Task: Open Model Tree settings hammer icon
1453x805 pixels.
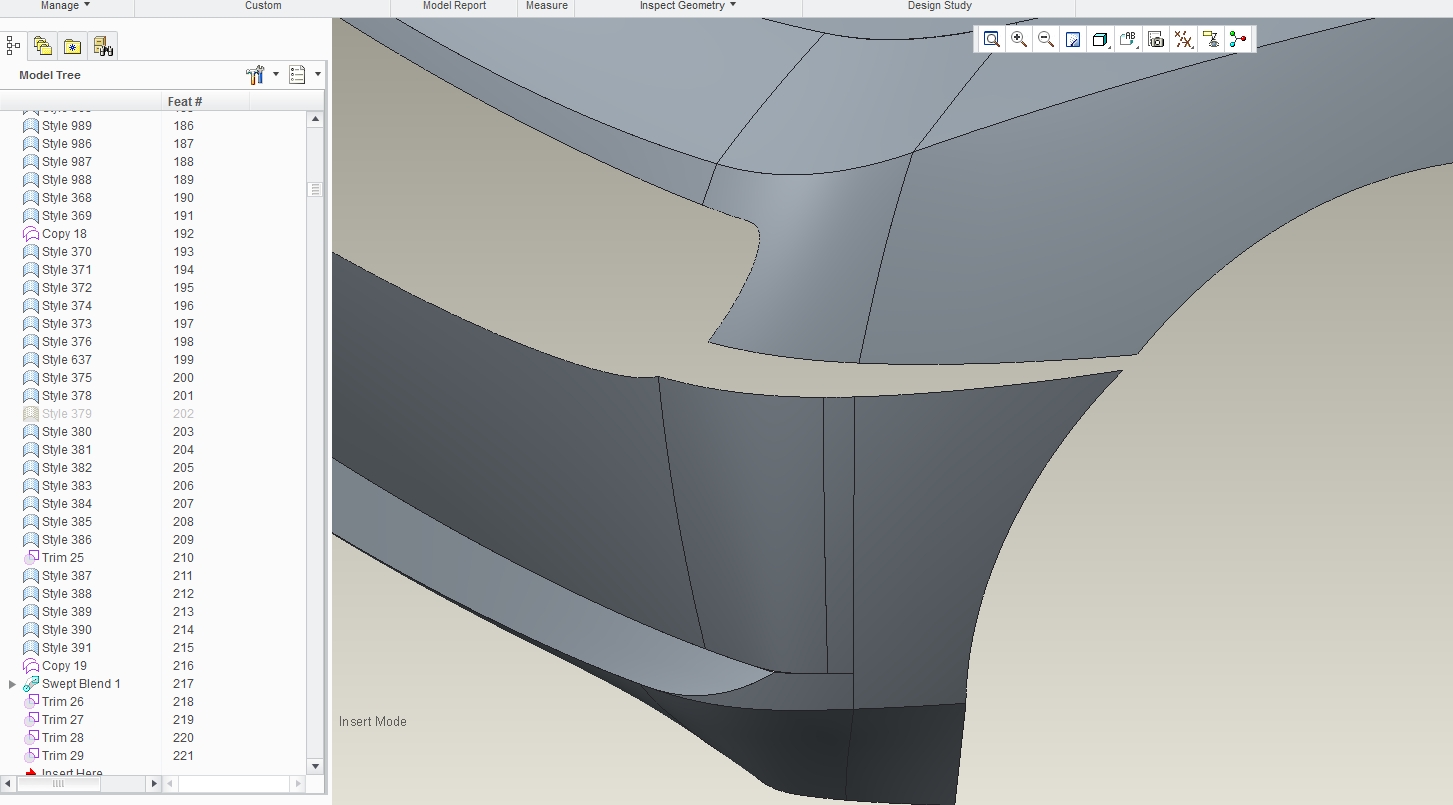Action: pos(254,75)
